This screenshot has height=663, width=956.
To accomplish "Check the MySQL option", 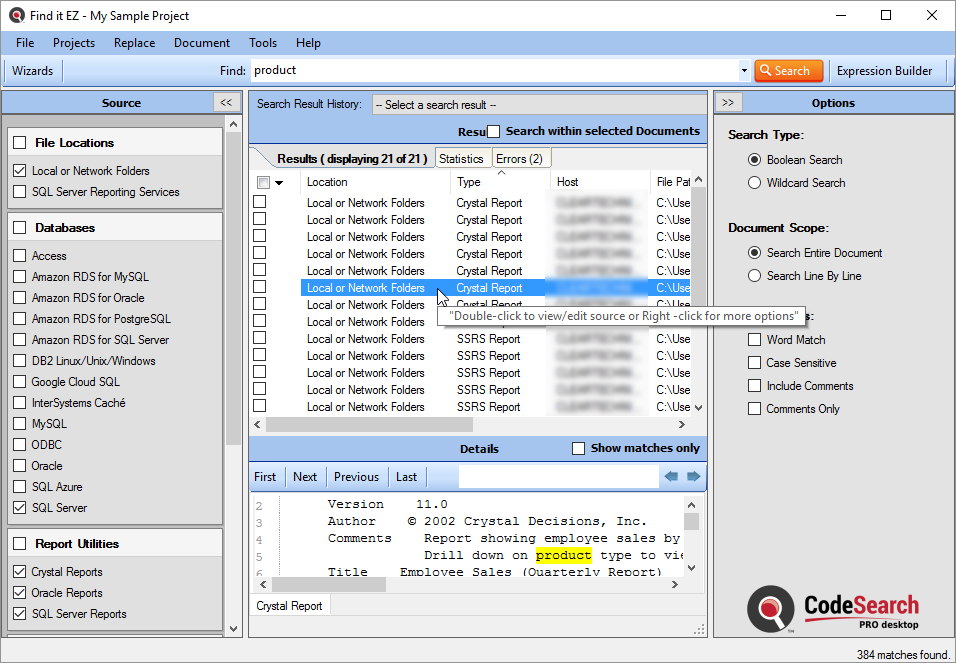I will pyautogui.click(x=20, y=423).
